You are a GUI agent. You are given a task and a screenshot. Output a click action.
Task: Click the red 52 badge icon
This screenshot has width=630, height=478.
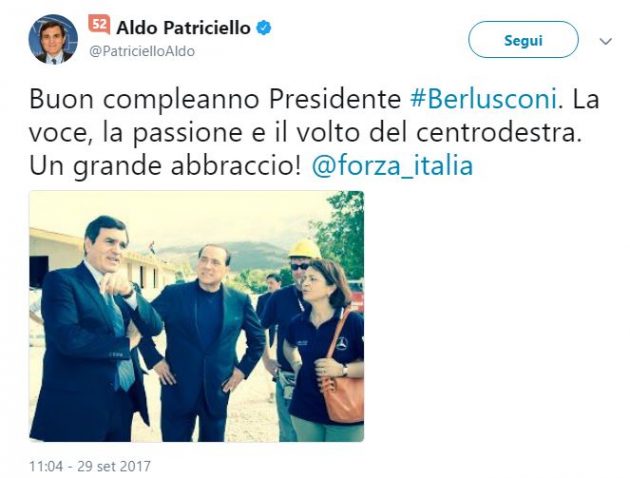coord(99,25)
